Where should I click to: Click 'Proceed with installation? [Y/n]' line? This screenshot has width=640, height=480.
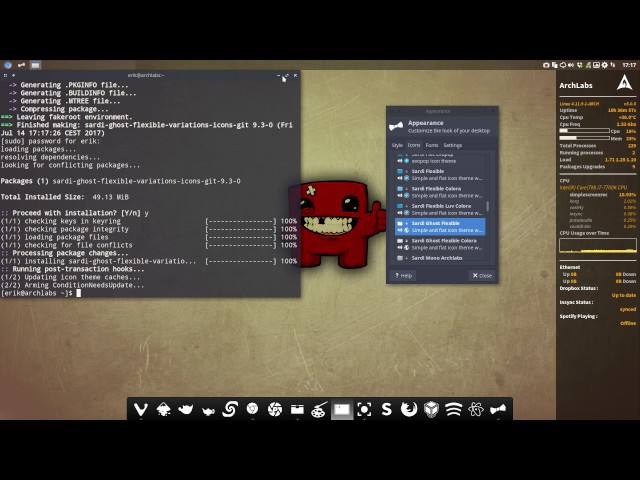click(x=75, y=213)
